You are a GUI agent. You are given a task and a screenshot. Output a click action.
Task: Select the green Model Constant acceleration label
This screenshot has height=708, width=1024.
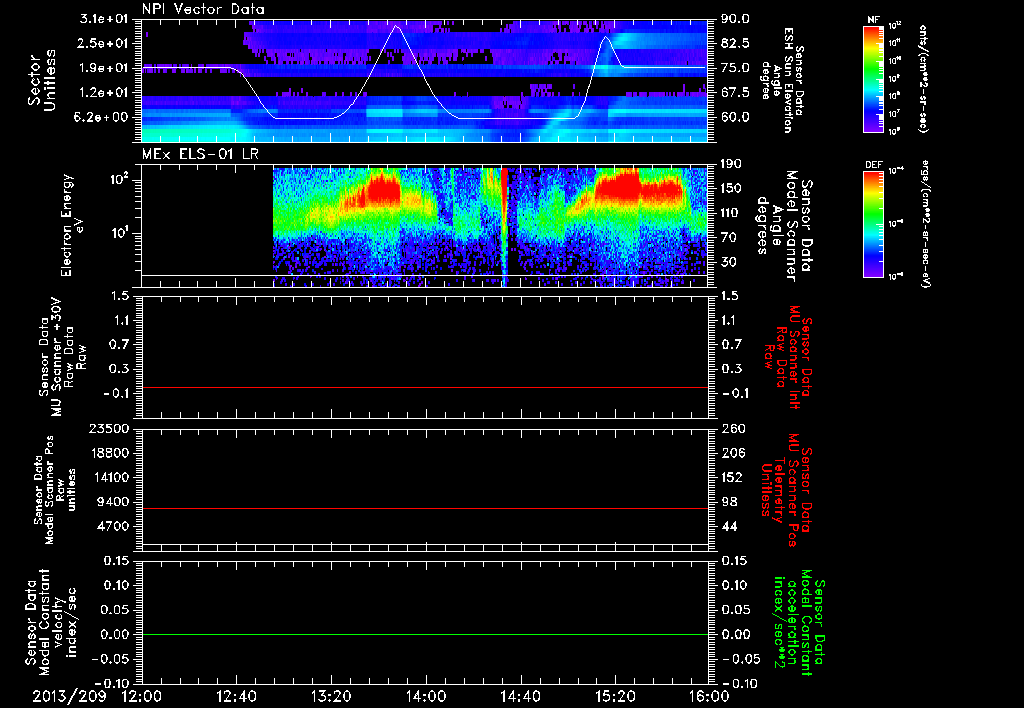798,622
